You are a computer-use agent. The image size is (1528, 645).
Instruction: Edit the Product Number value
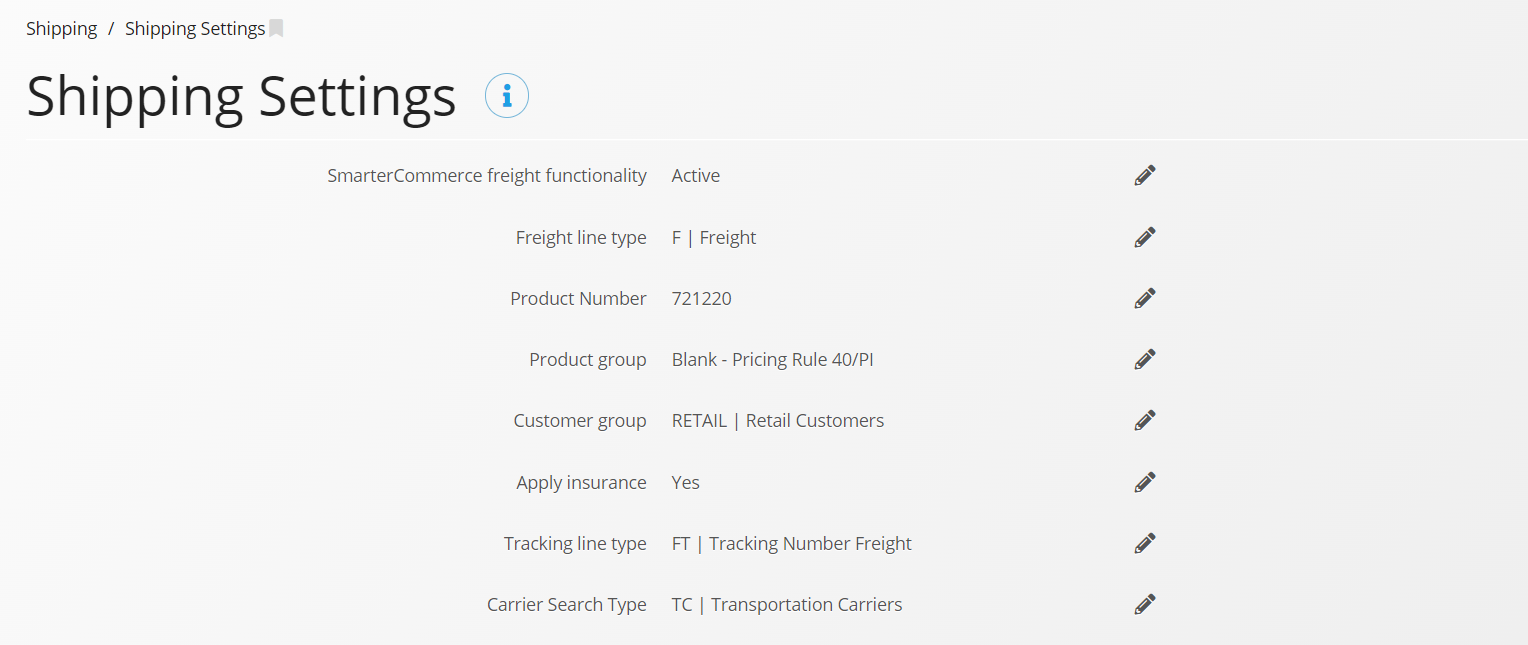(1145, 298)
